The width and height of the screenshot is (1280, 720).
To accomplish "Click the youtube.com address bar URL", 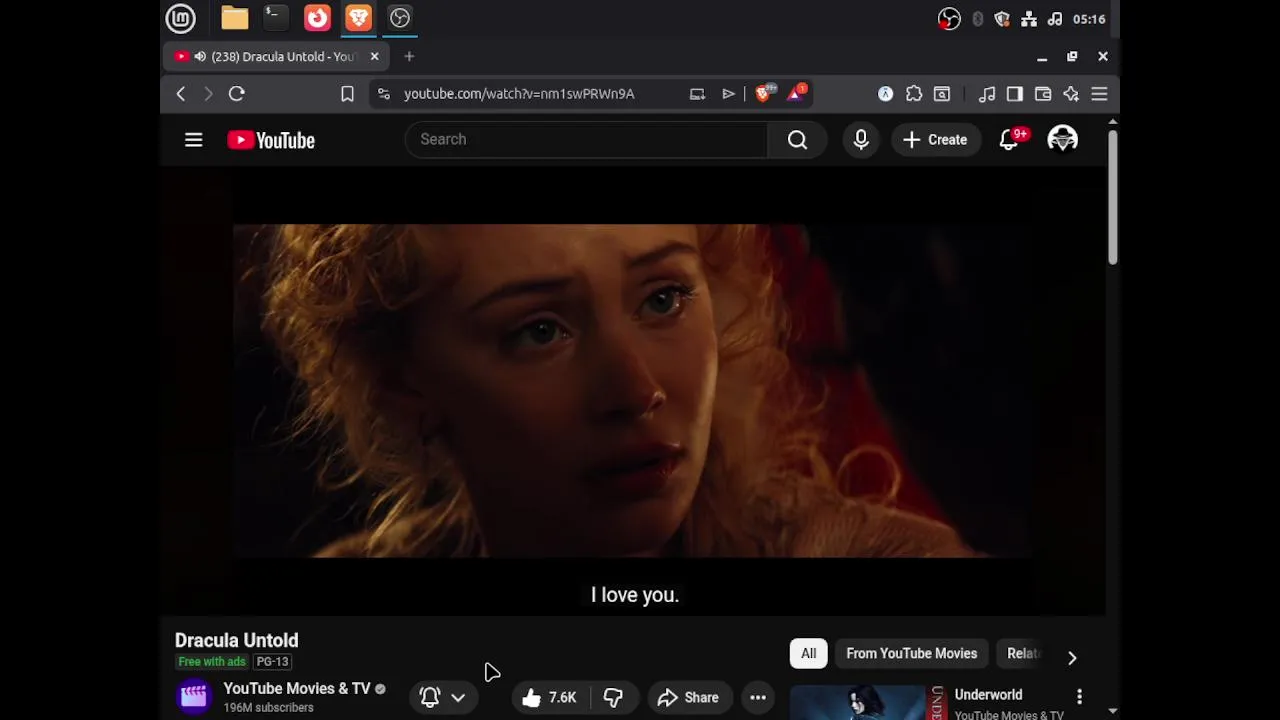I will point(519,94).
